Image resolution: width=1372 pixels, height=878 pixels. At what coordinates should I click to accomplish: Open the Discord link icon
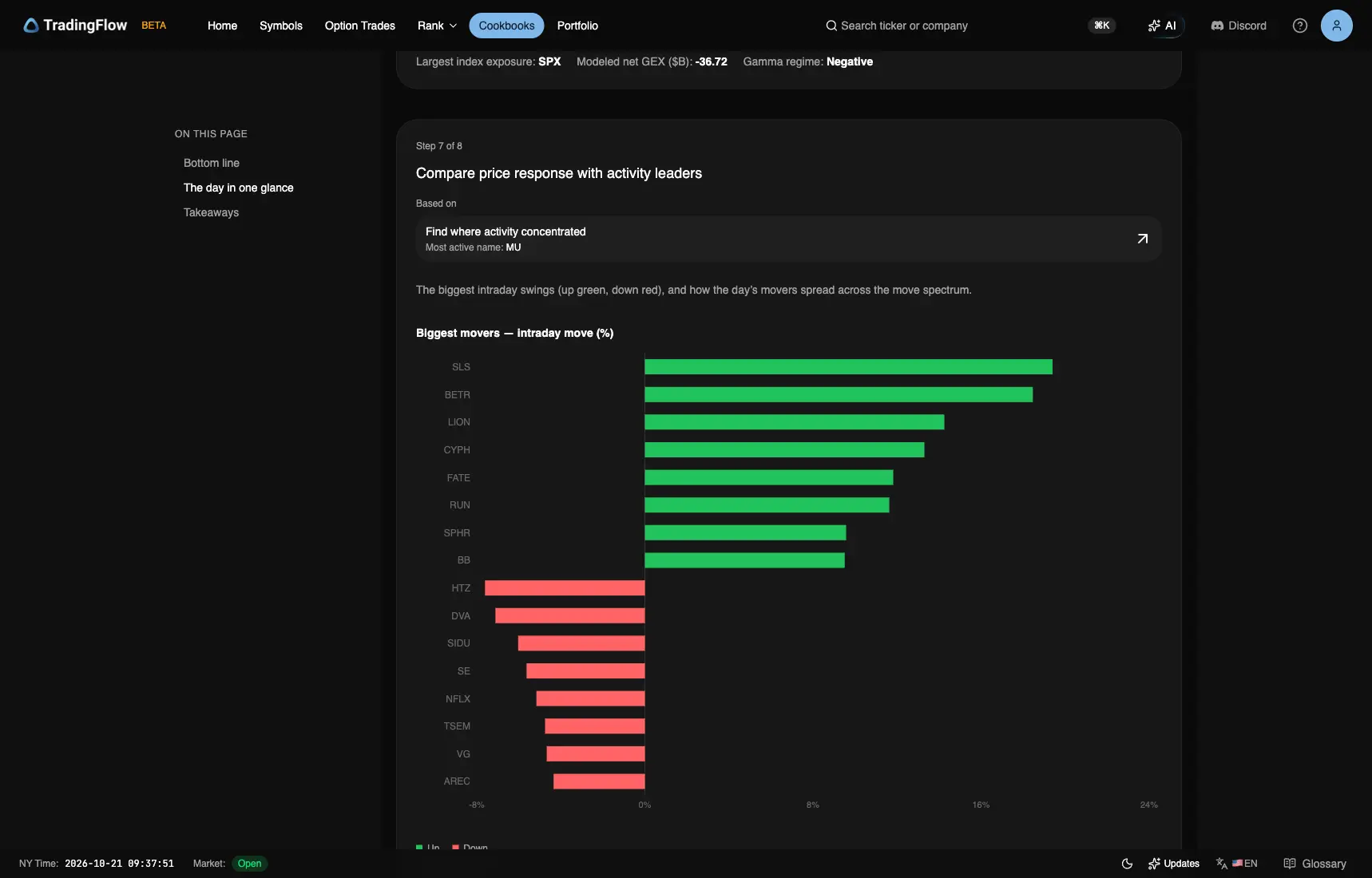(1217, 26)
